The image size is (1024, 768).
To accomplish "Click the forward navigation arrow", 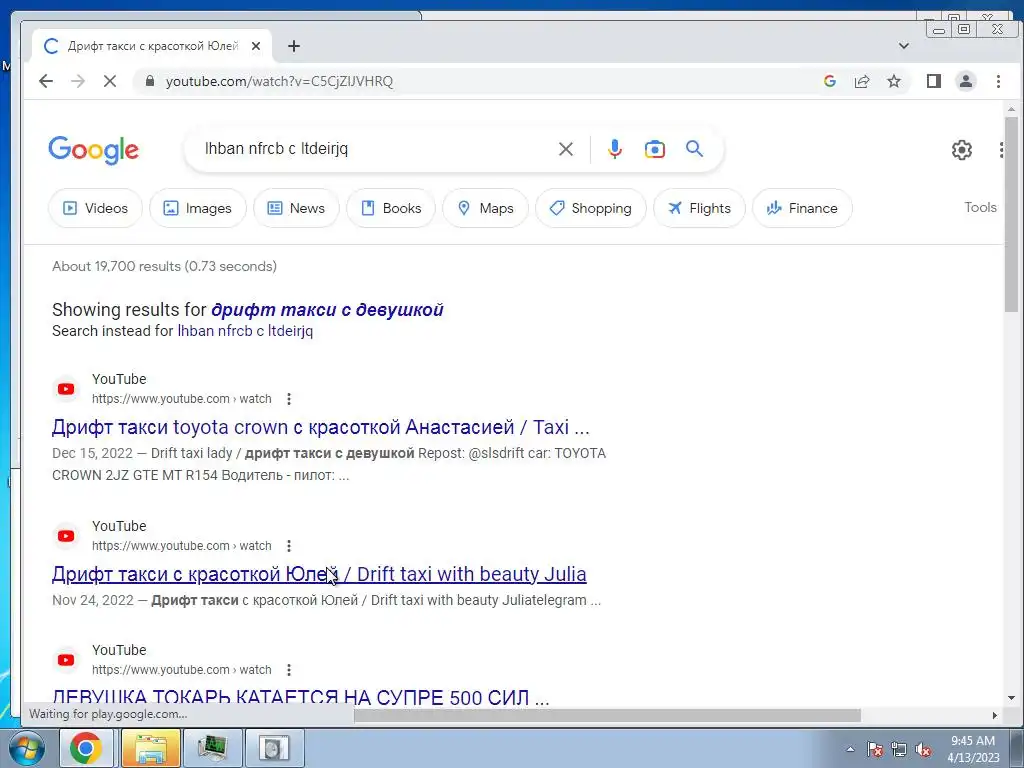I will tap(78, 81).
